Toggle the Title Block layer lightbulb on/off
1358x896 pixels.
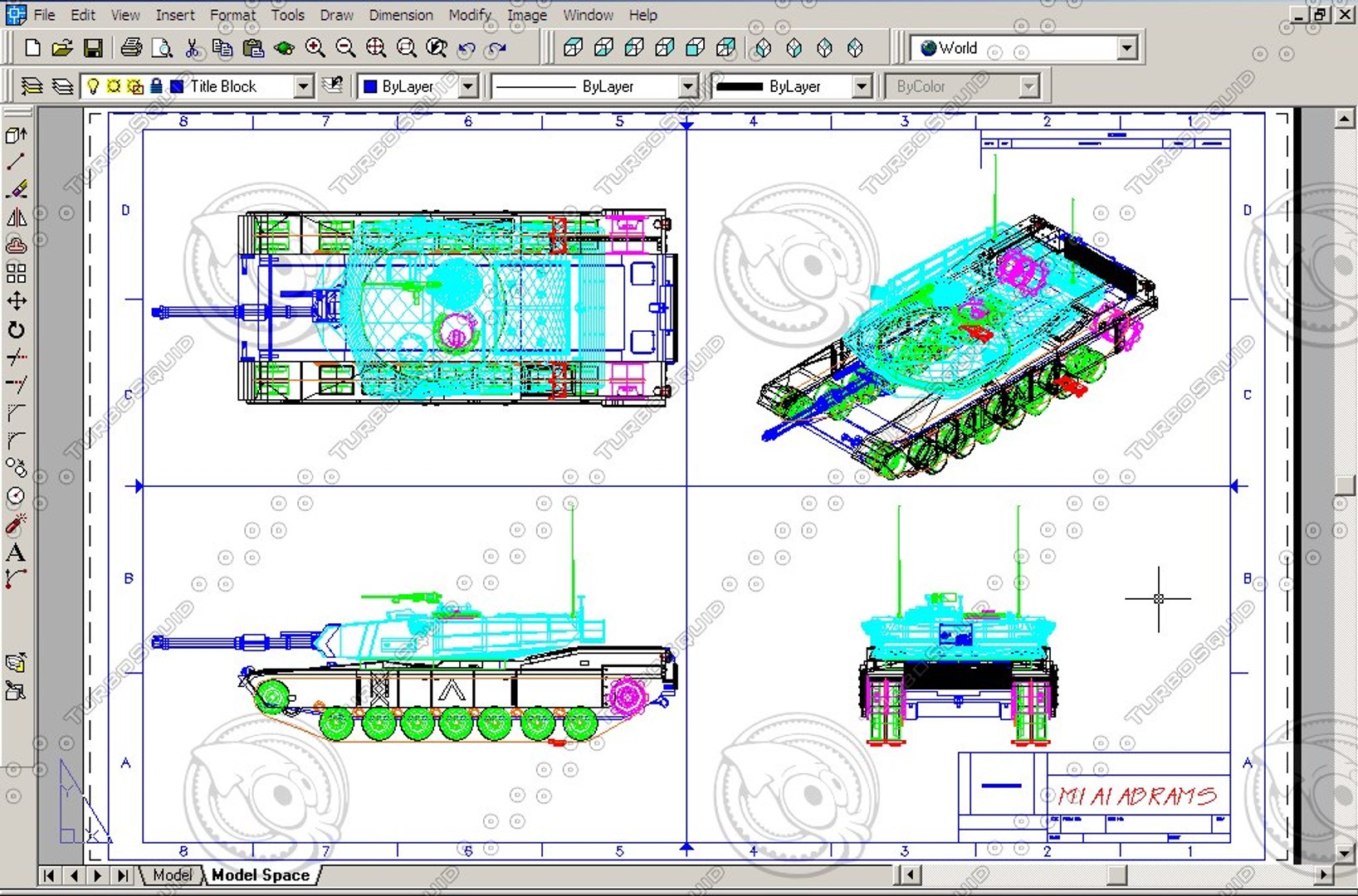(94, 86)
